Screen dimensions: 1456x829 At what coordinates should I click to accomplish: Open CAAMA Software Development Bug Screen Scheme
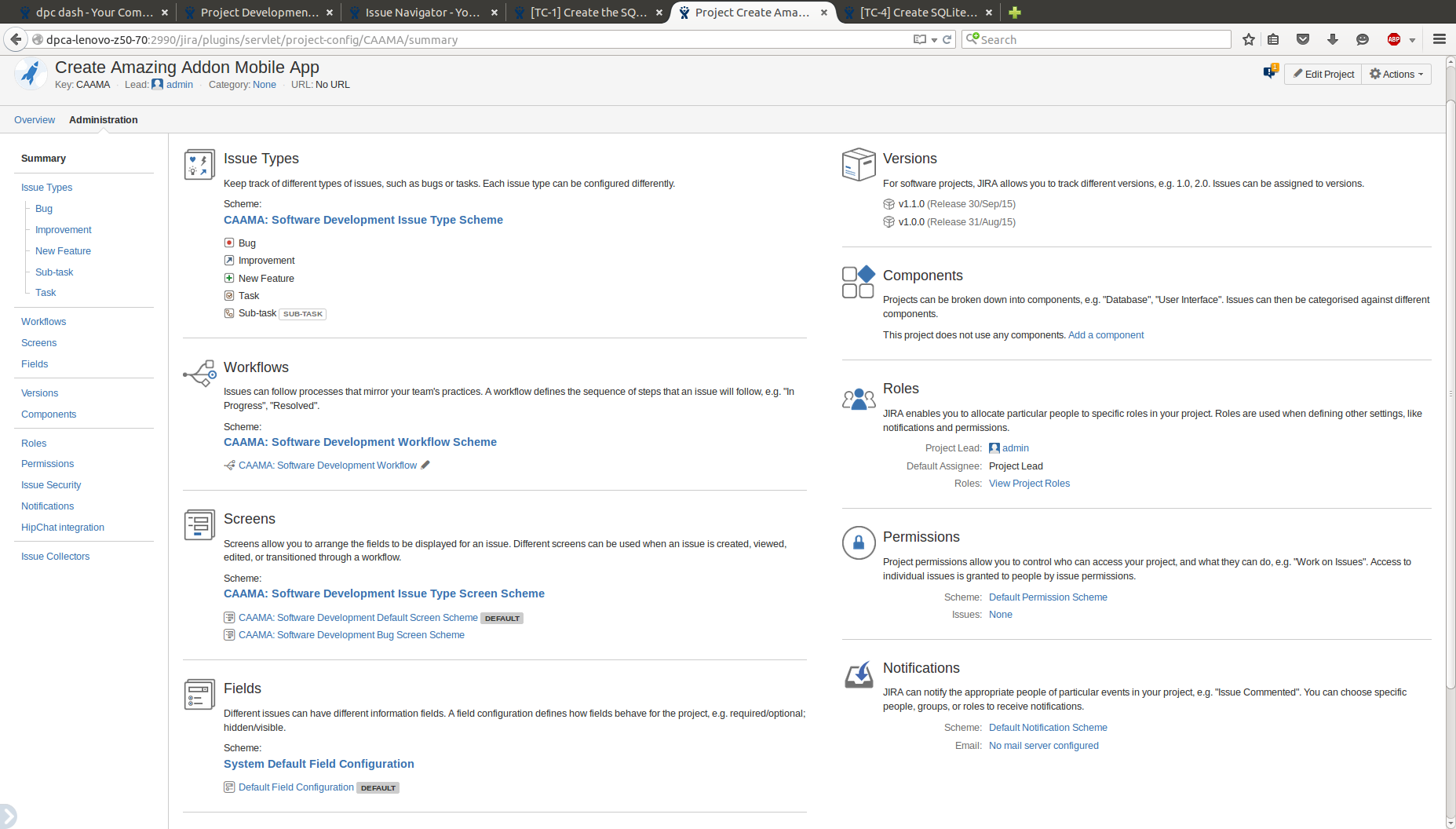point(351,634)
